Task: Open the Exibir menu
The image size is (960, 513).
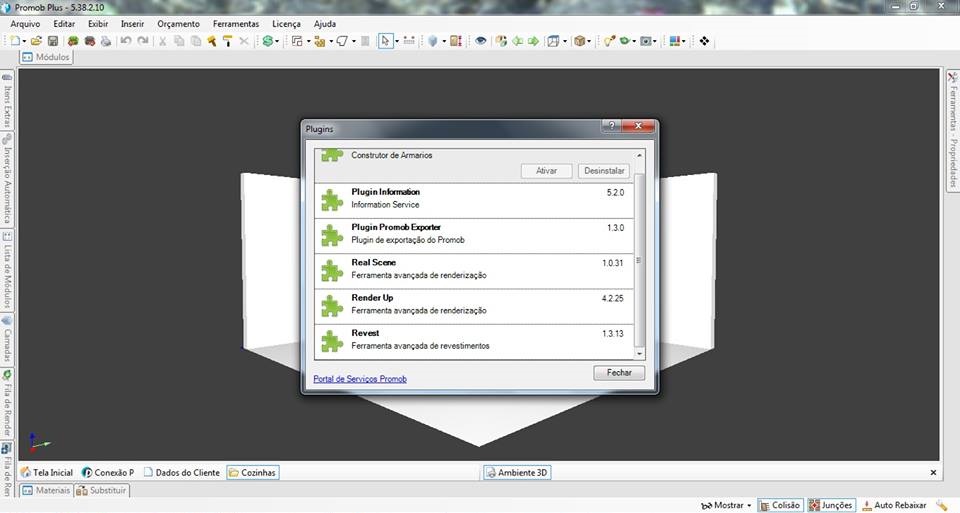Action: coord(98,24)
